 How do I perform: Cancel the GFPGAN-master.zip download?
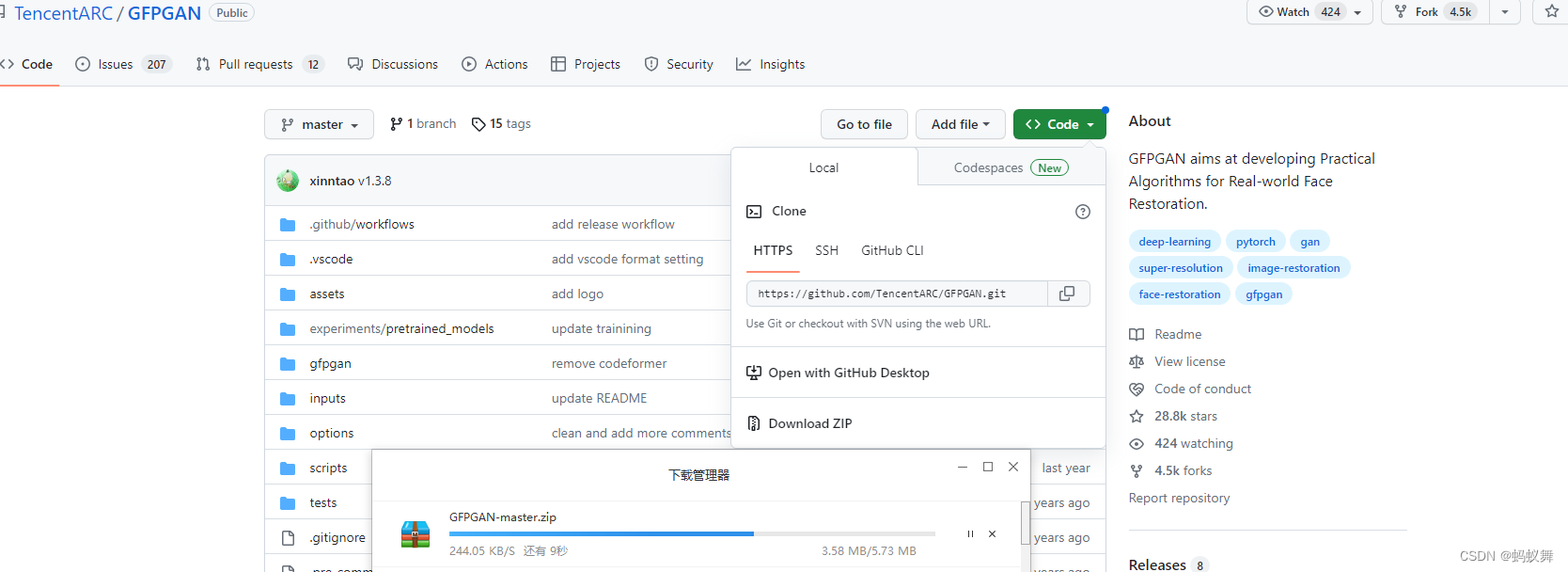click(x=992, y=533)
